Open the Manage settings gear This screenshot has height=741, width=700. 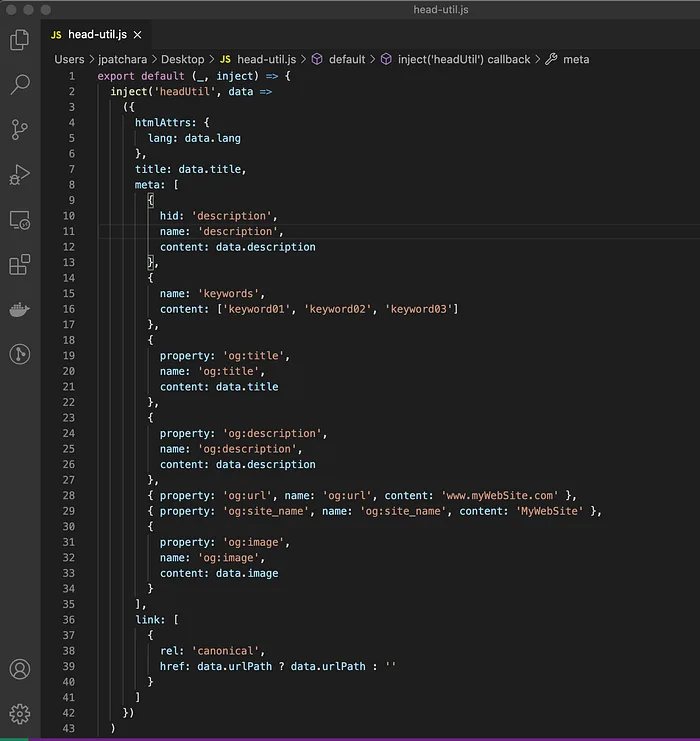20,714
